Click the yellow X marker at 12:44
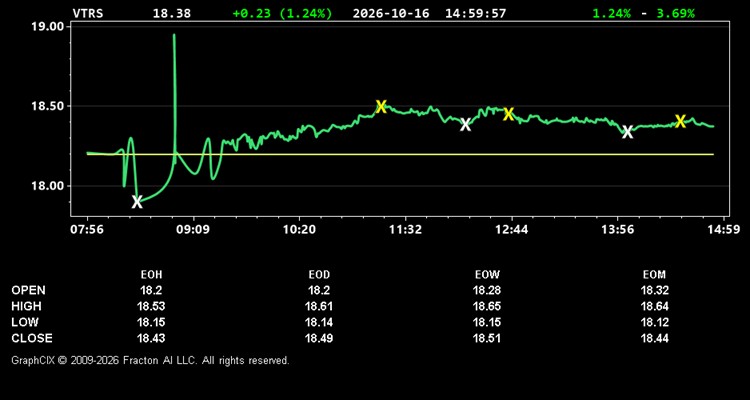Viewport: 750px width, 400px height. click(508, 114)
